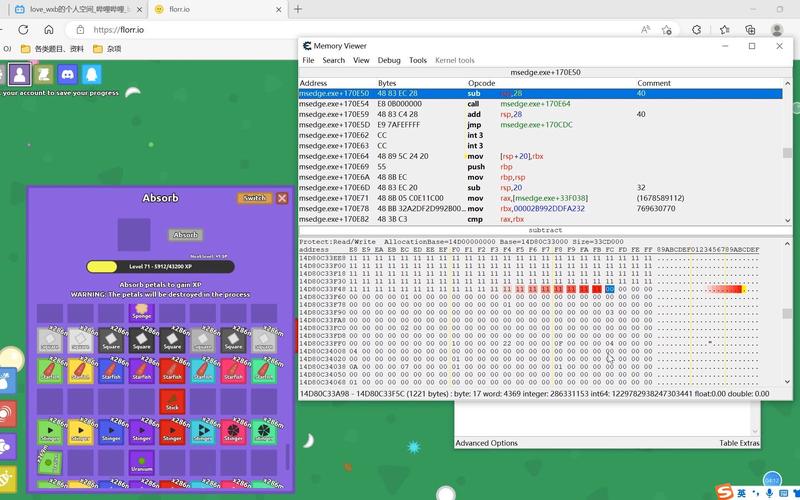Image resolution: width=800 pixels, height=500 pixels.
Task: Click the Table Extras label
Action: coord(739,443)
